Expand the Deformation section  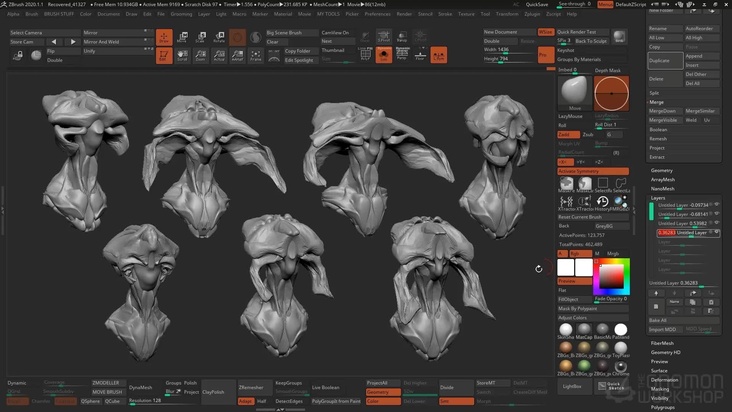pos(665,380)
